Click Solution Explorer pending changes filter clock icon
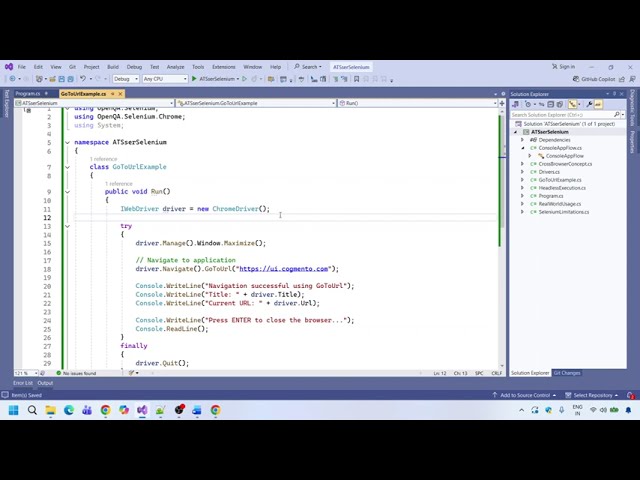 pyautogui.click(x=528, y=104)
